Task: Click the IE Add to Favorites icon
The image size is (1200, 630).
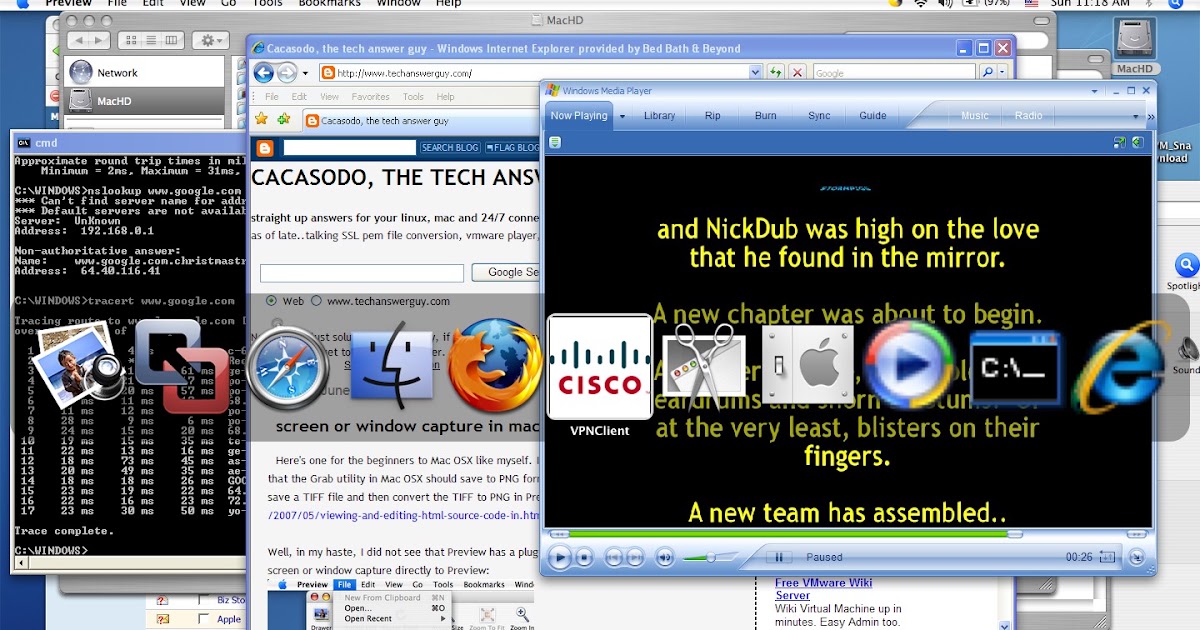Action: (x=283, y=119)
